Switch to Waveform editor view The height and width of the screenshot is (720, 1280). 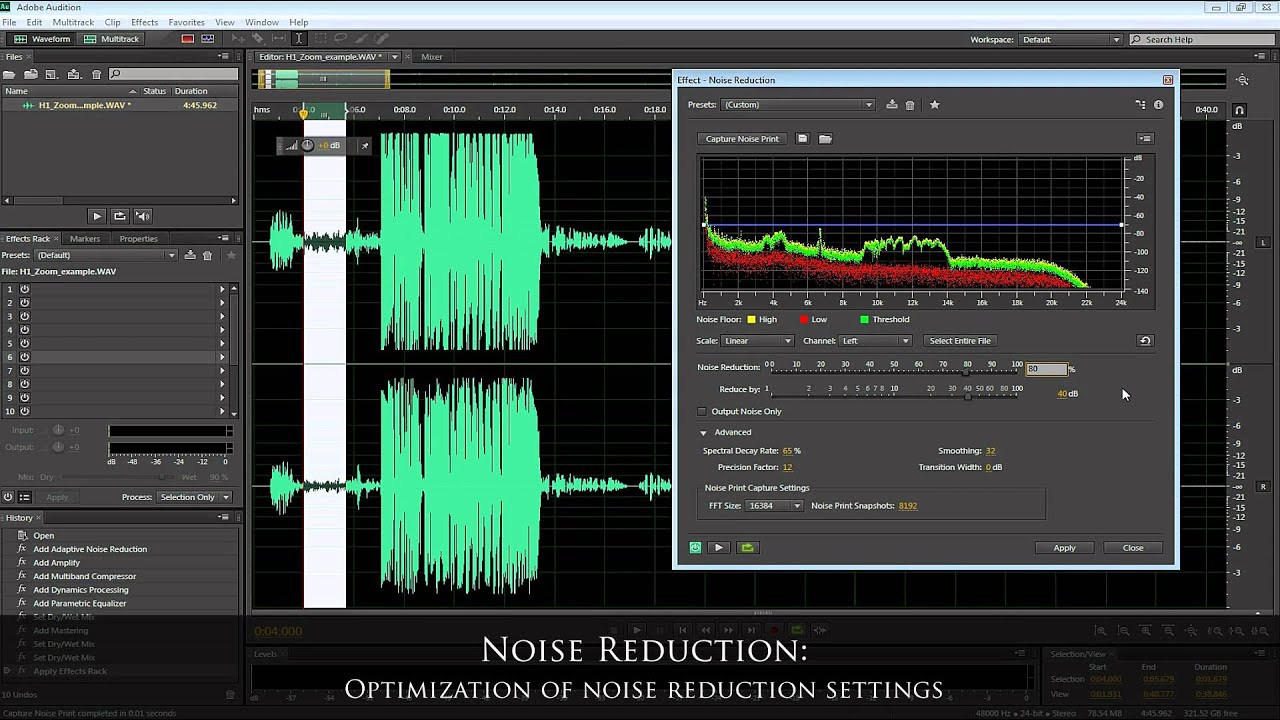point(41,39)
